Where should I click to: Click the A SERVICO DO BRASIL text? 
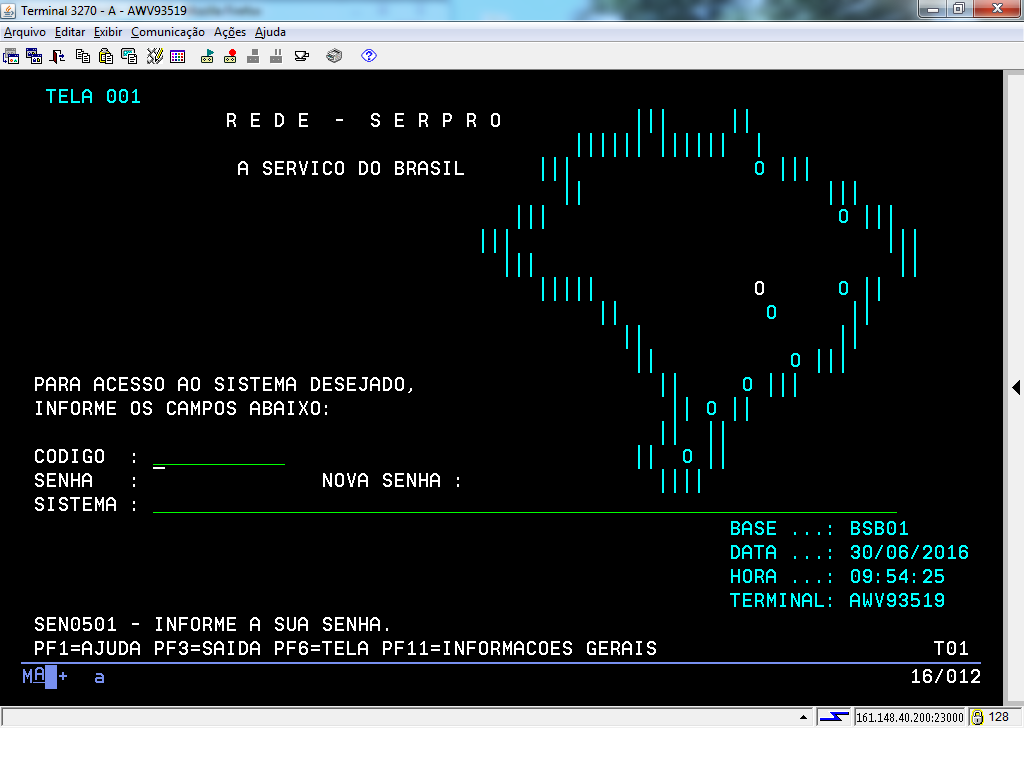click(351, 168)
